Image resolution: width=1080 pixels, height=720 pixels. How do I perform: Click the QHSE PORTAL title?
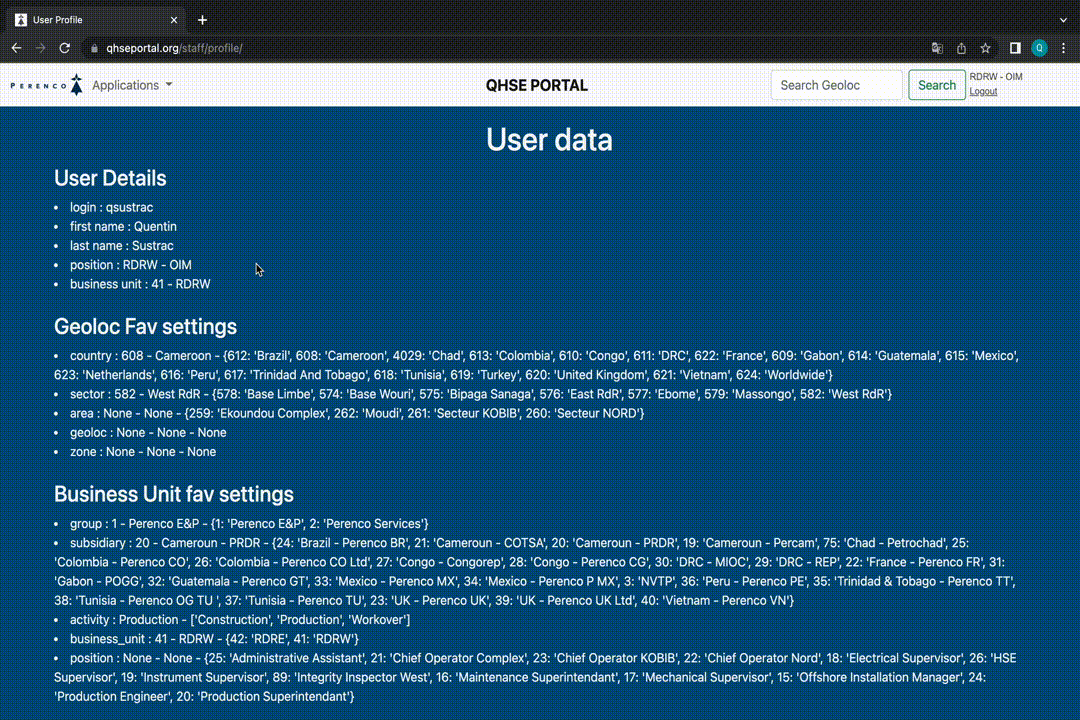(x=537, y=85)
